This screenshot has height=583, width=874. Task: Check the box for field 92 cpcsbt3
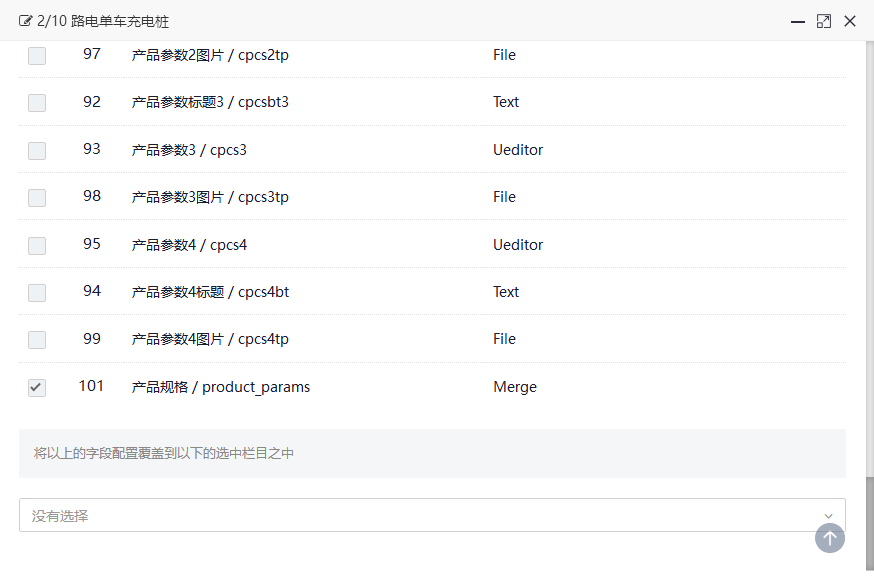pos(37,103)
